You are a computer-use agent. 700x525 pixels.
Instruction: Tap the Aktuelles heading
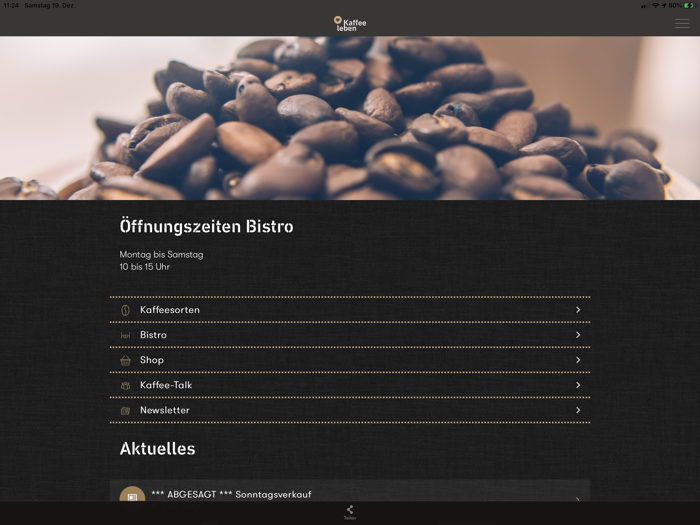point(158,449)
